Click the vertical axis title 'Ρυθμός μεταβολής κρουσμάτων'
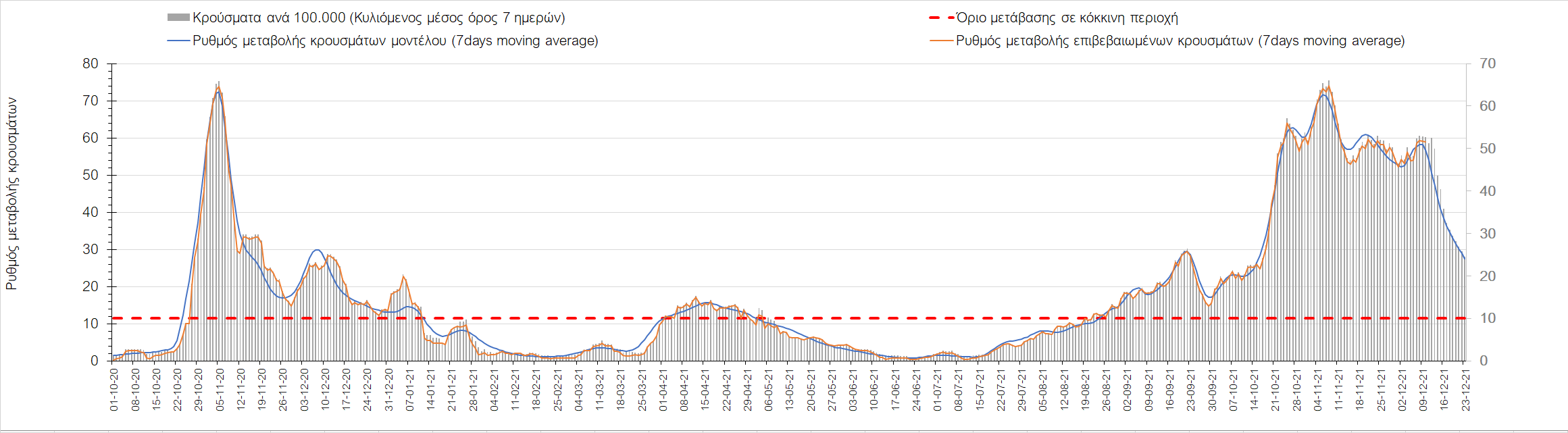The width and height of the screenshot is (1568, 433). tap(11, 194)
